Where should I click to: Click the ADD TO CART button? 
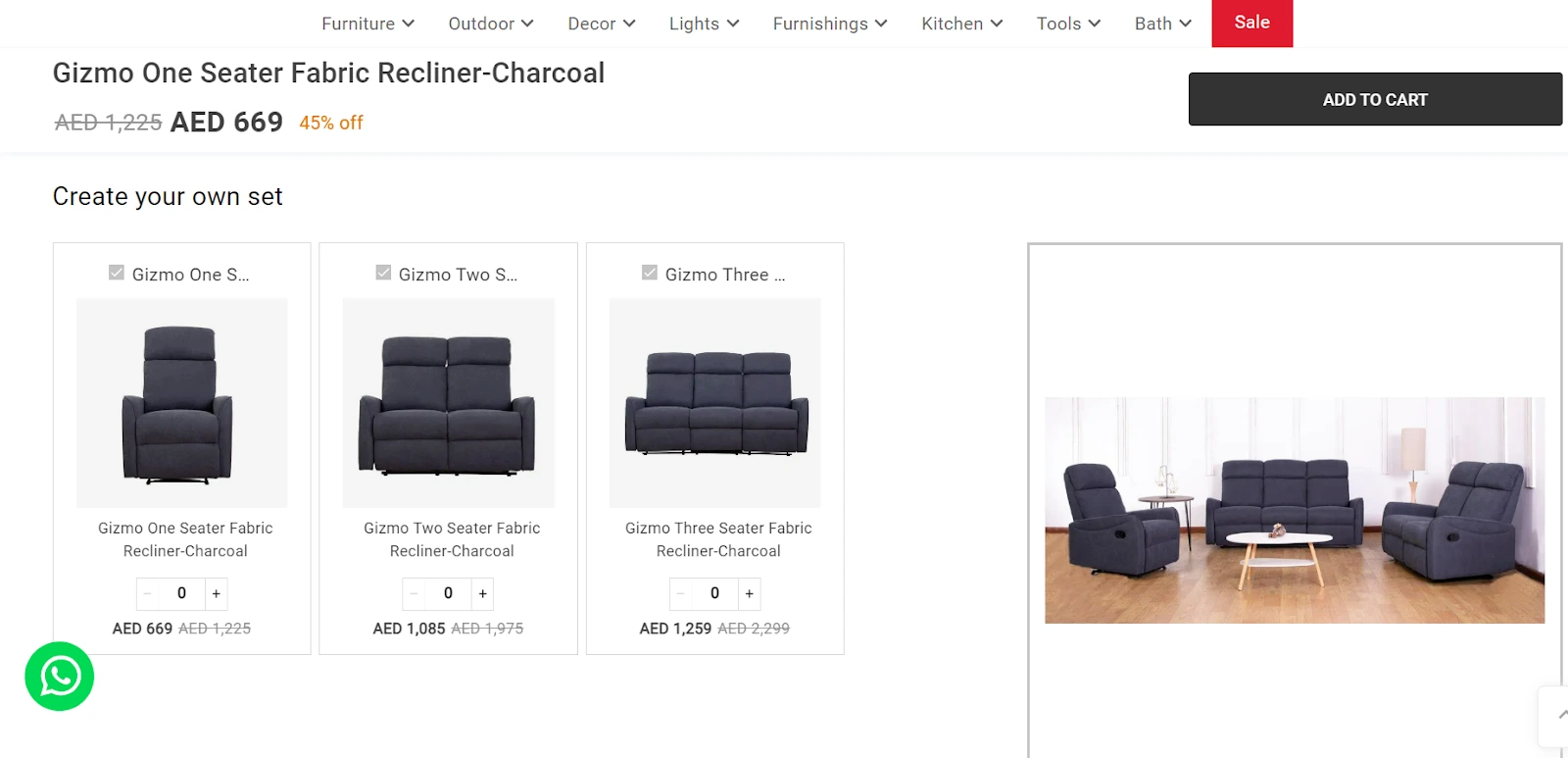(1375, 99)
